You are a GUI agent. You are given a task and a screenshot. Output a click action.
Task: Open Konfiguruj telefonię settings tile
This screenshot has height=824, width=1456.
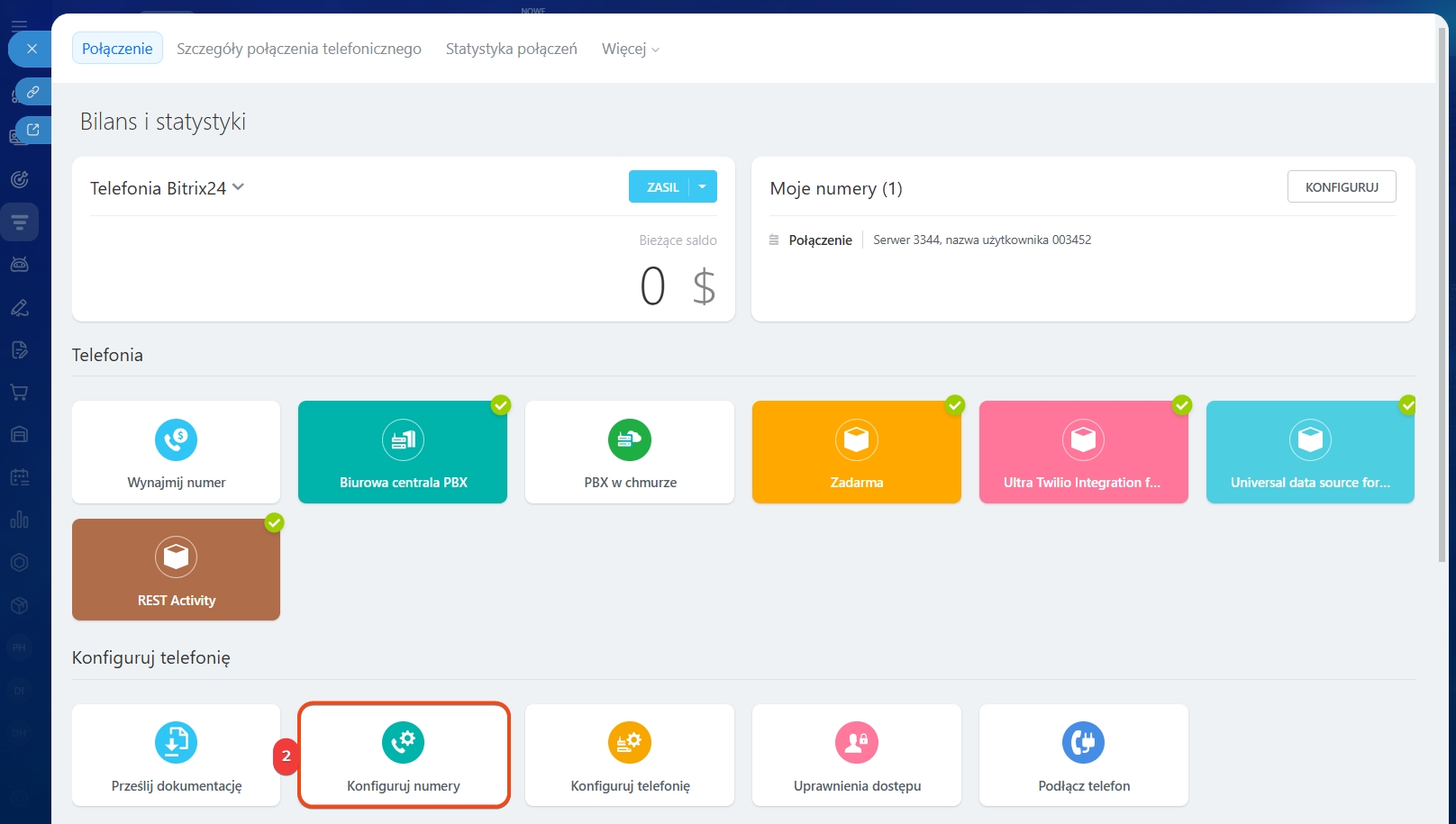(x=630, y=756)
